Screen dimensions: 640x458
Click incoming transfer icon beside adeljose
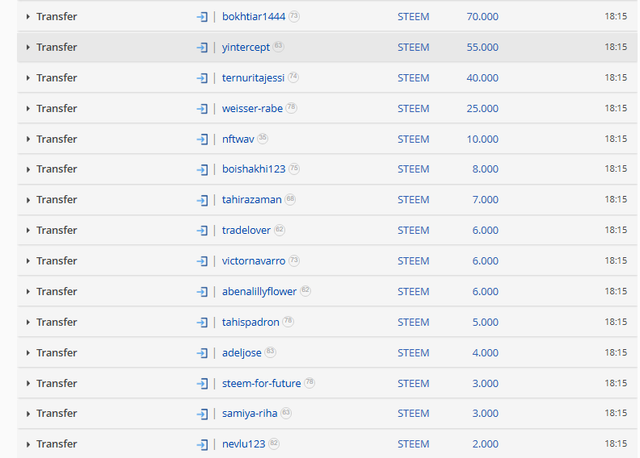pos(202,353)
